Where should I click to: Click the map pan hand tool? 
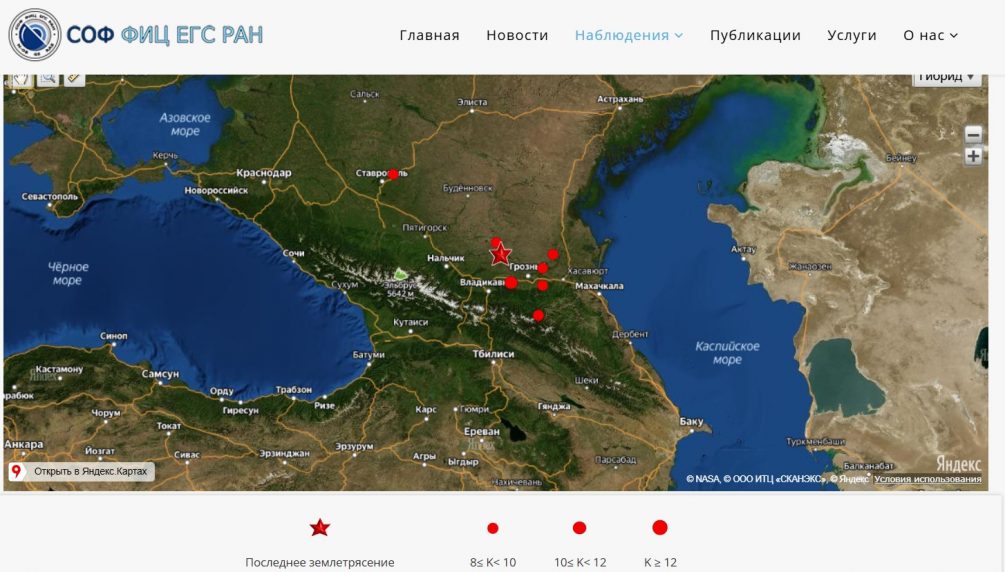pyautogui.click(x=20, y=79)
